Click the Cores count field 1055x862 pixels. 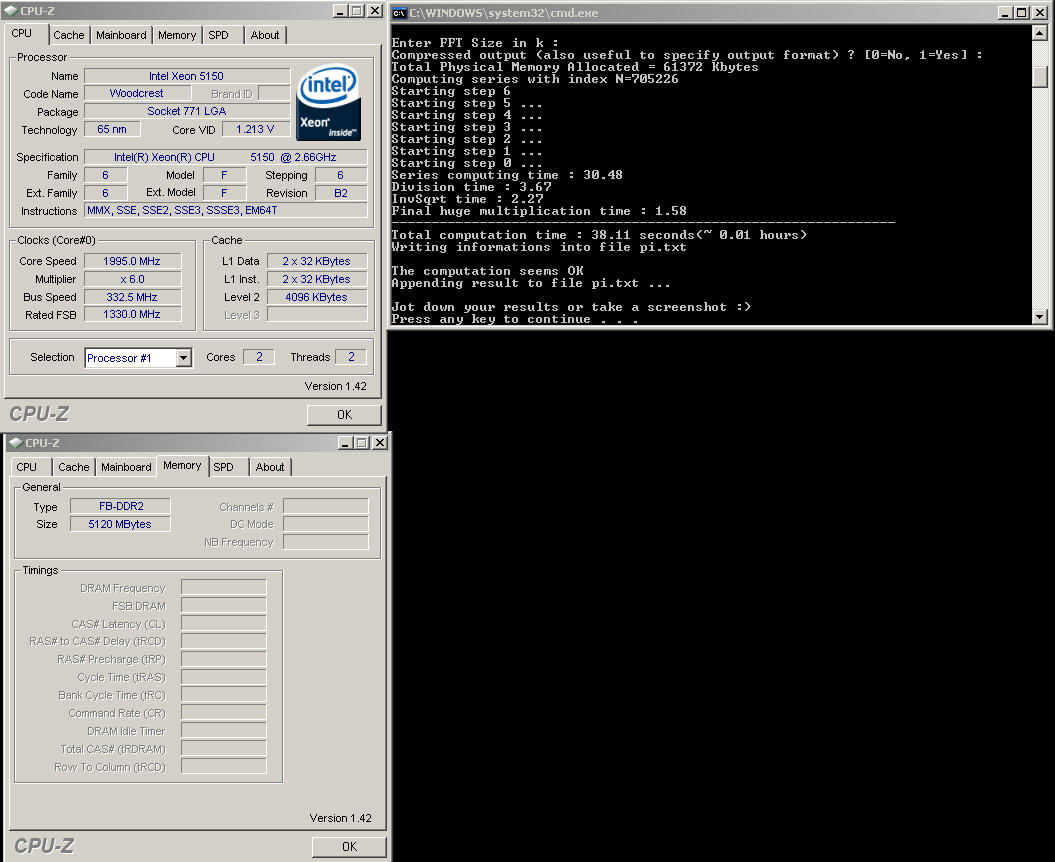(259, 357)
